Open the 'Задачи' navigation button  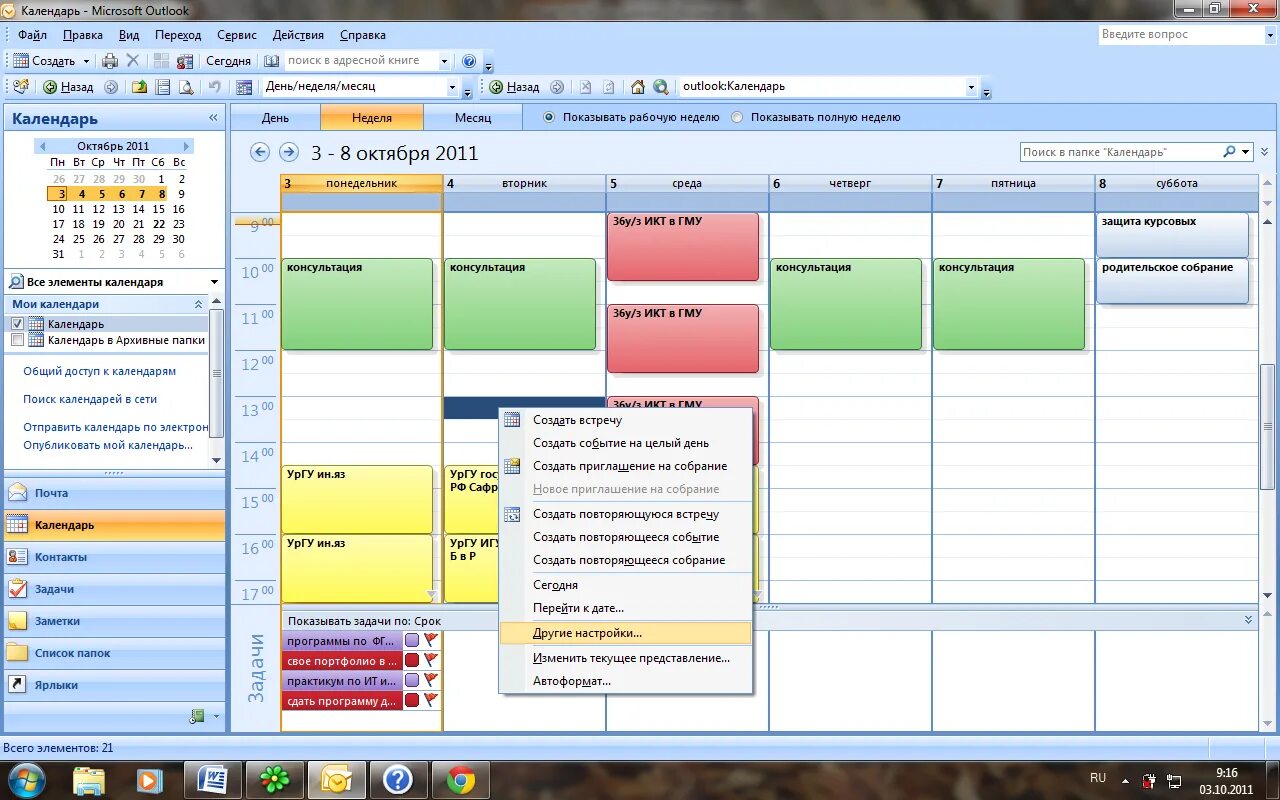[114, 589]
